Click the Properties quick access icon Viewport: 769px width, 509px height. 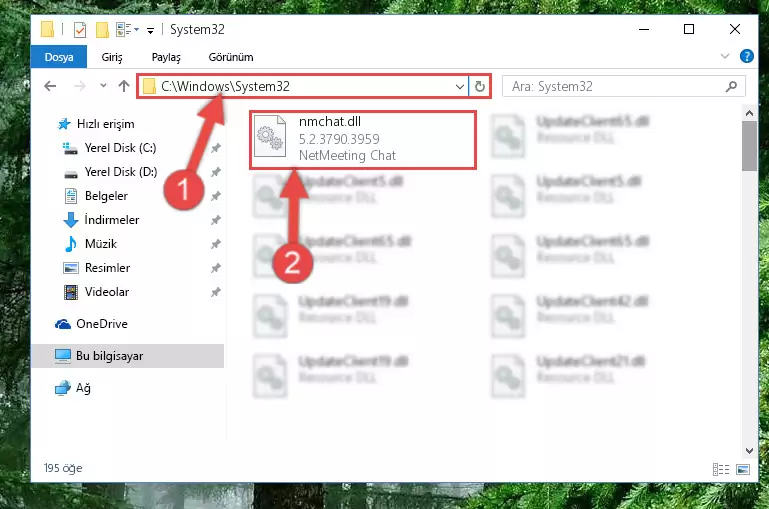[x=80, y=30]
